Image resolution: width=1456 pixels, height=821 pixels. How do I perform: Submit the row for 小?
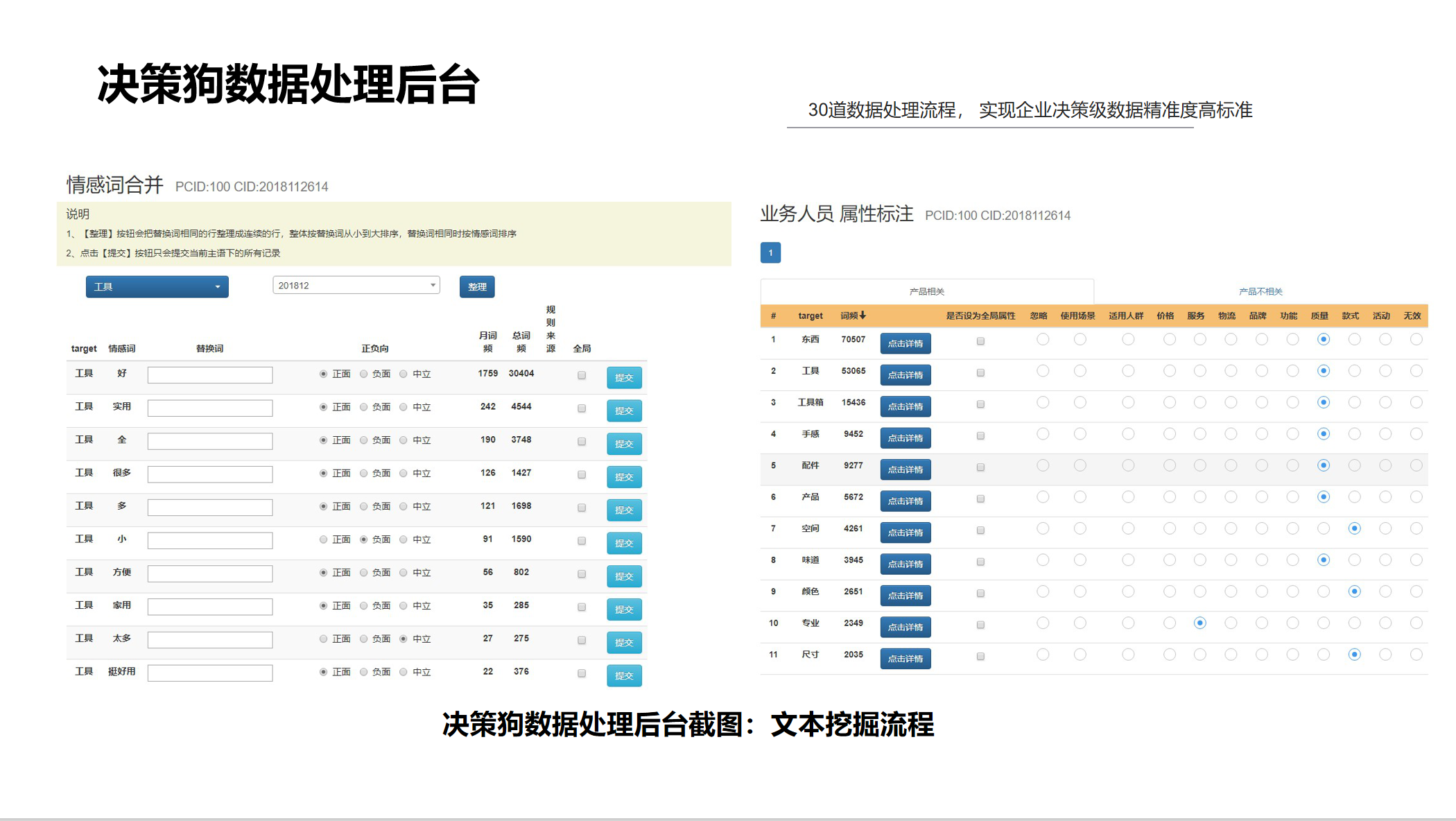coord(624,543)
